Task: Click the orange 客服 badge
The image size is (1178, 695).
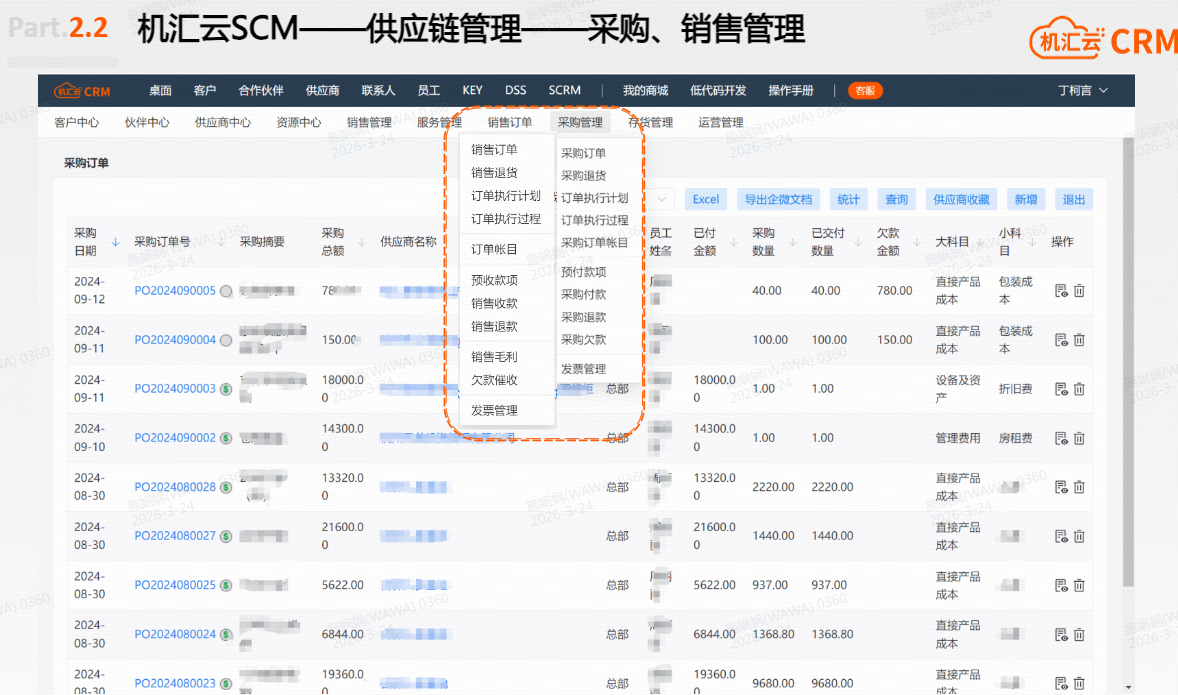Action: click(x=865, y=91)
